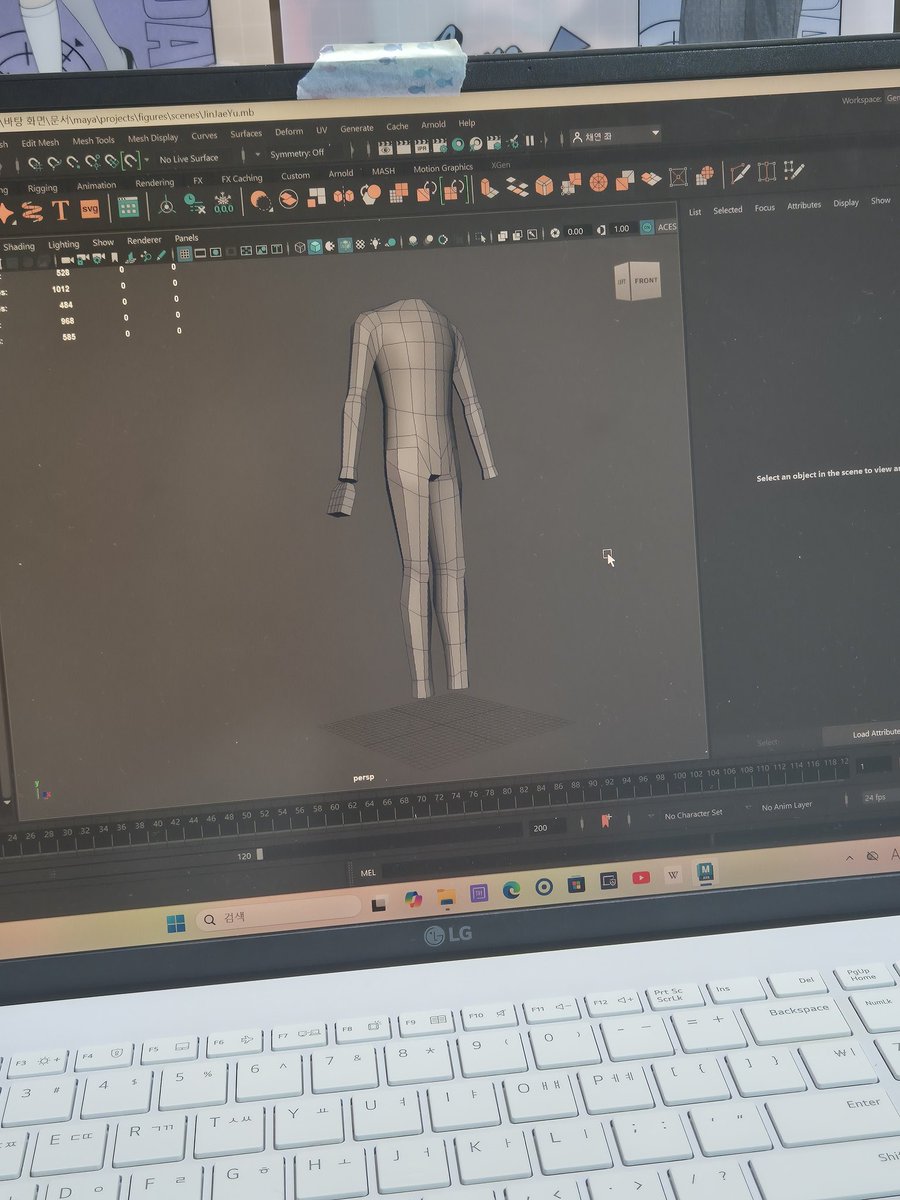The width and height of the screenshot is (900, 1200).
Task: Select the Type text tool shelf icon
Action: pos(61,210)
